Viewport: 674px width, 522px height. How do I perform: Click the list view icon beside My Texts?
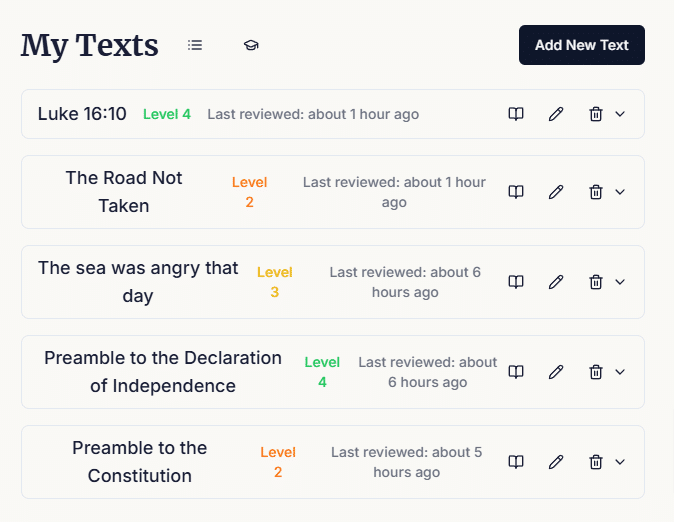(195, 45)
